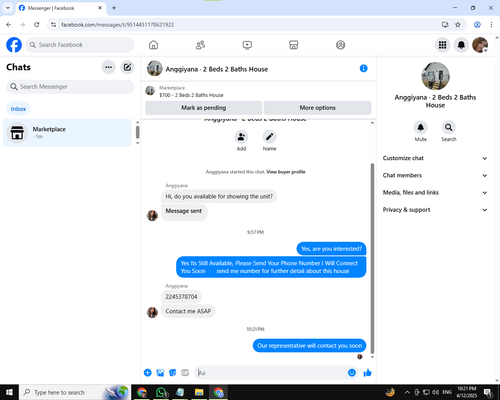
Task: Select the Messenger | Facebook tab
Action: tap(61, 8)
